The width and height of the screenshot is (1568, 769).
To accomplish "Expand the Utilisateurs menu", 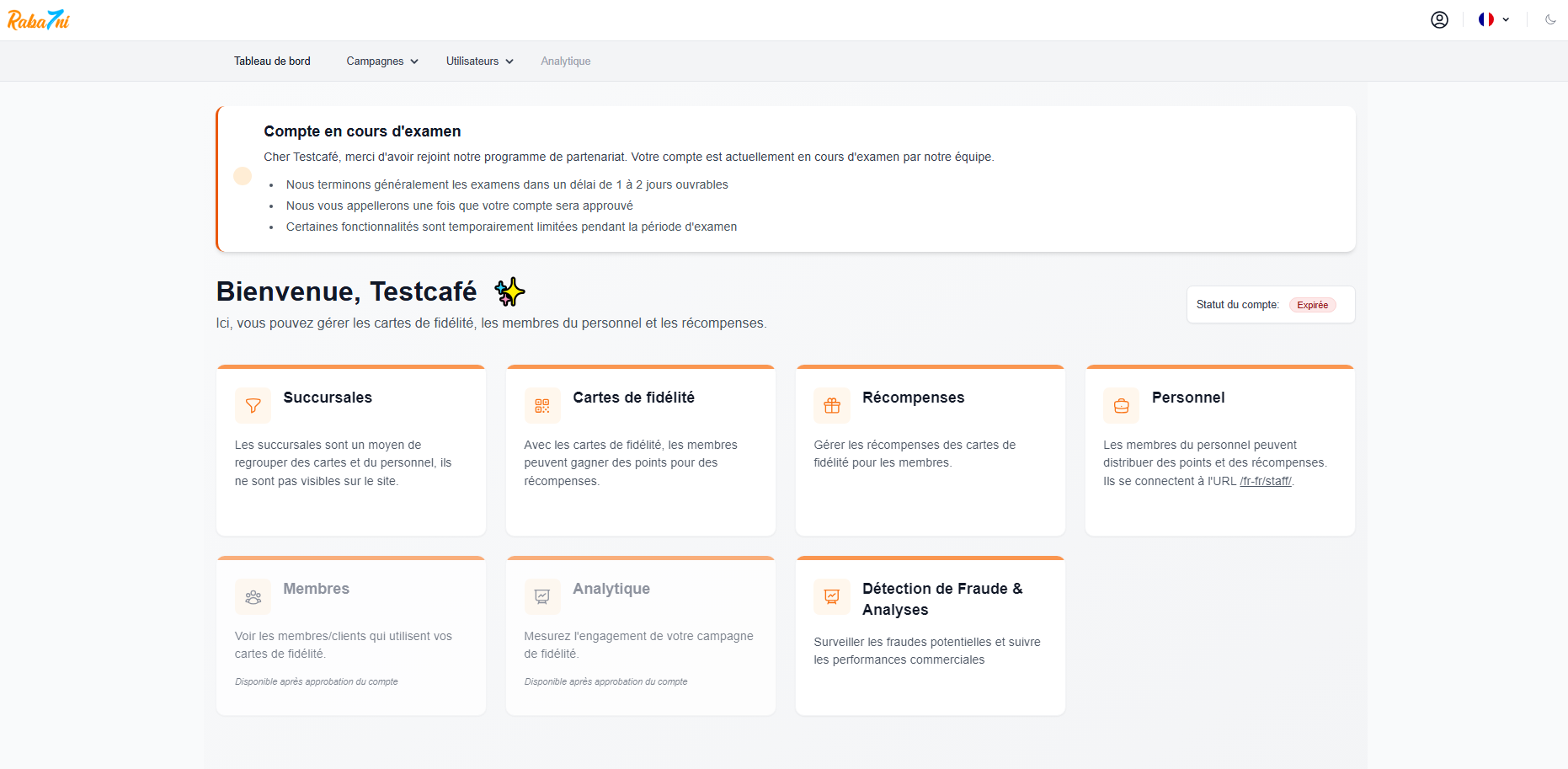I will click(x=479, y=61).
